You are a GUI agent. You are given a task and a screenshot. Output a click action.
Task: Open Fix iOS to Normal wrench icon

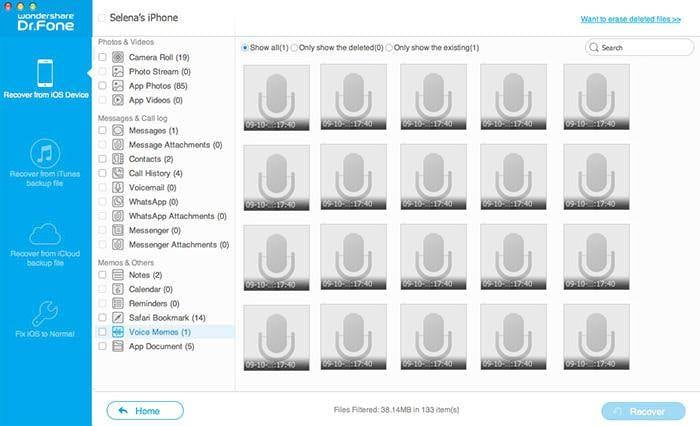tap(45, 313)
